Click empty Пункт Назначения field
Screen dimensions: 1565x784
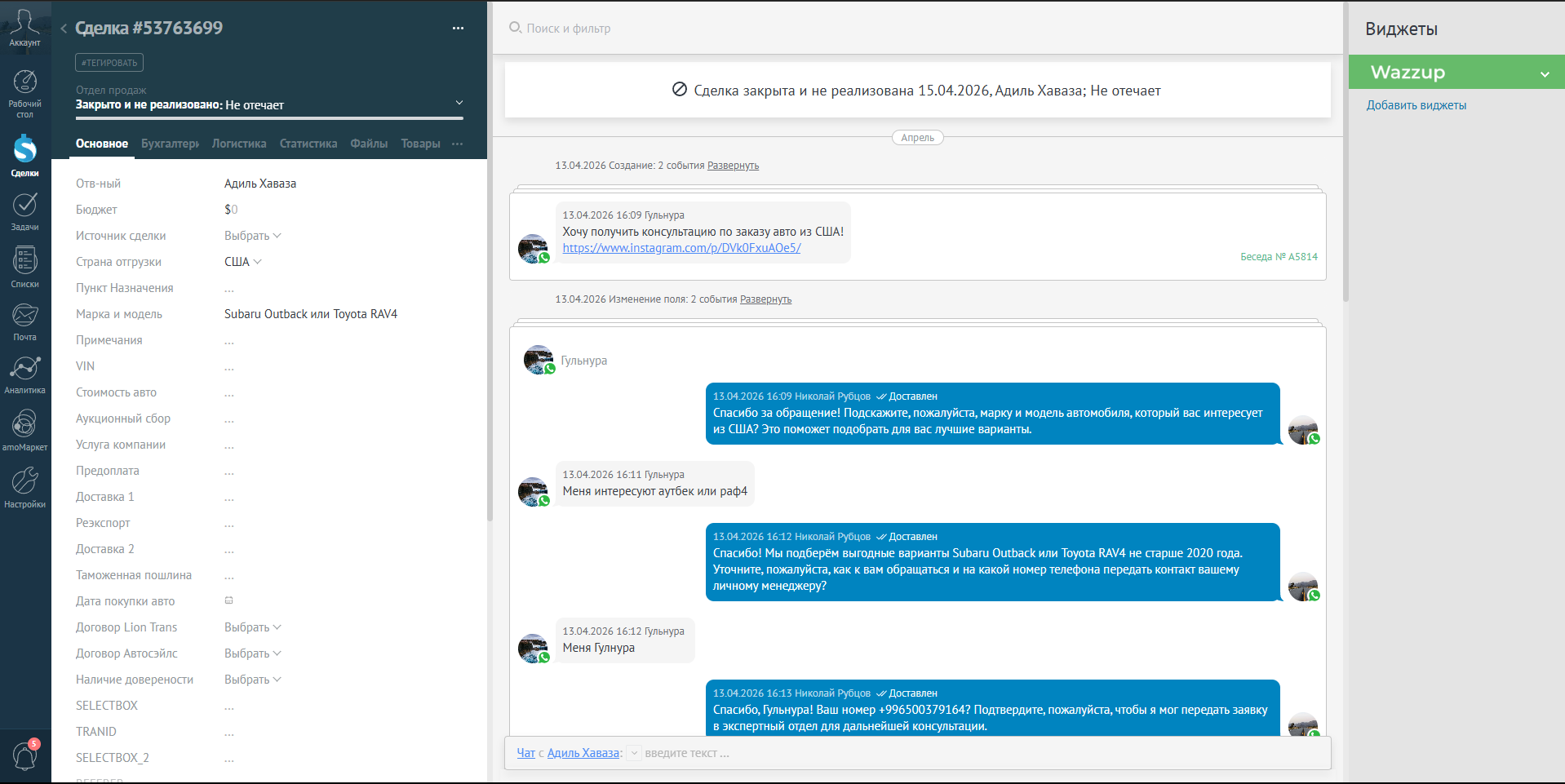(x=229, y=288)
